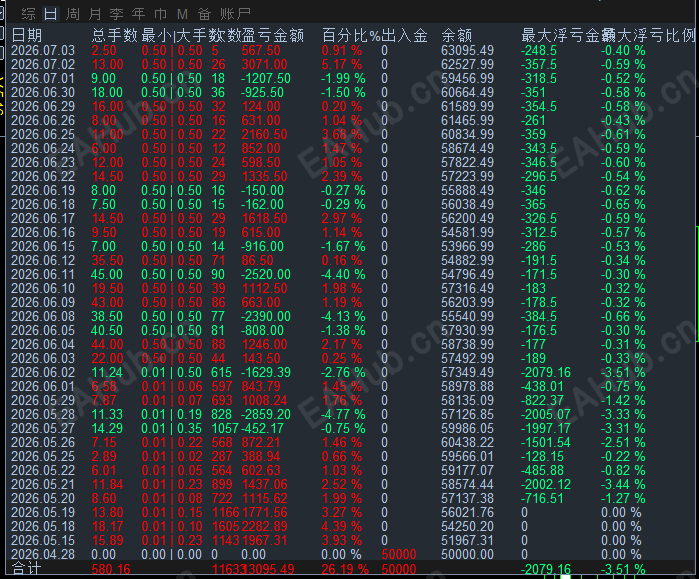Select the 日 daily tab

tap(50, 14)
